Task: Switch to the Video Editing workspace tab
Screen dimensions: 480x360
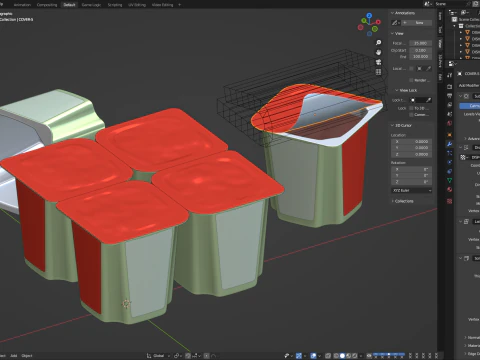Action: pos(162,5)
